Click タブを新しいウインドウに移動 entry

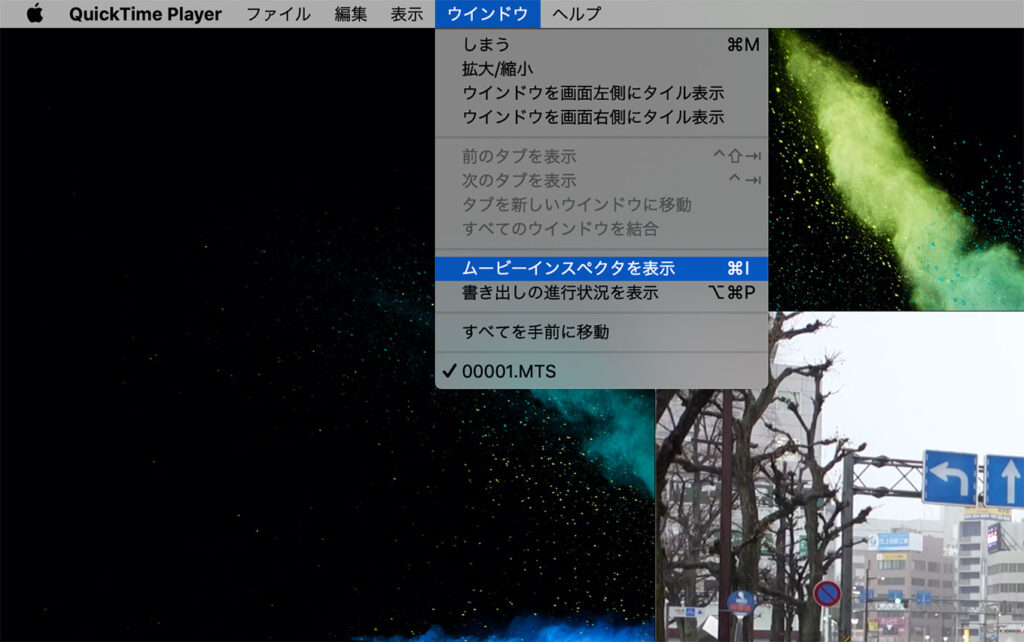coord(576,205)
